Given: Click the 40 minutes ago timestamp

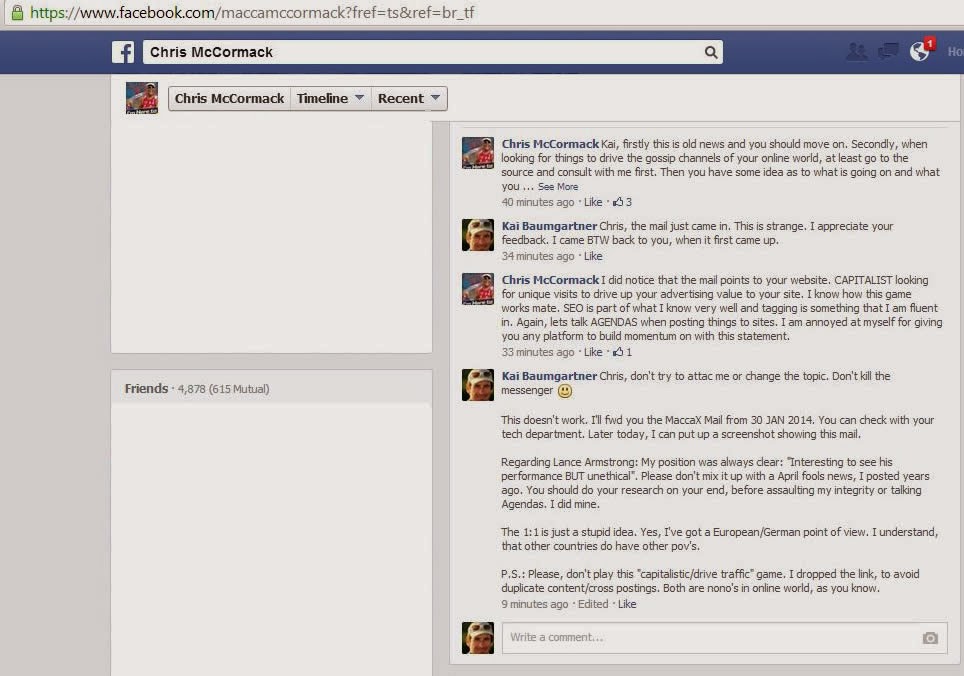Looking at the screenshot, I should [537, 202].
